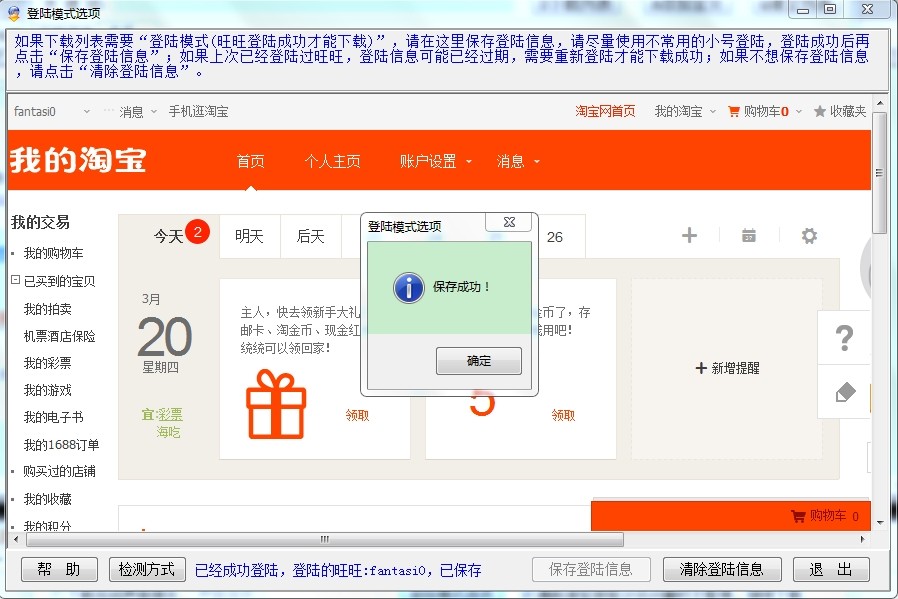Open 收藏夹 favorites with the star icon
The image size is (898, 599).
pos(840,111)
